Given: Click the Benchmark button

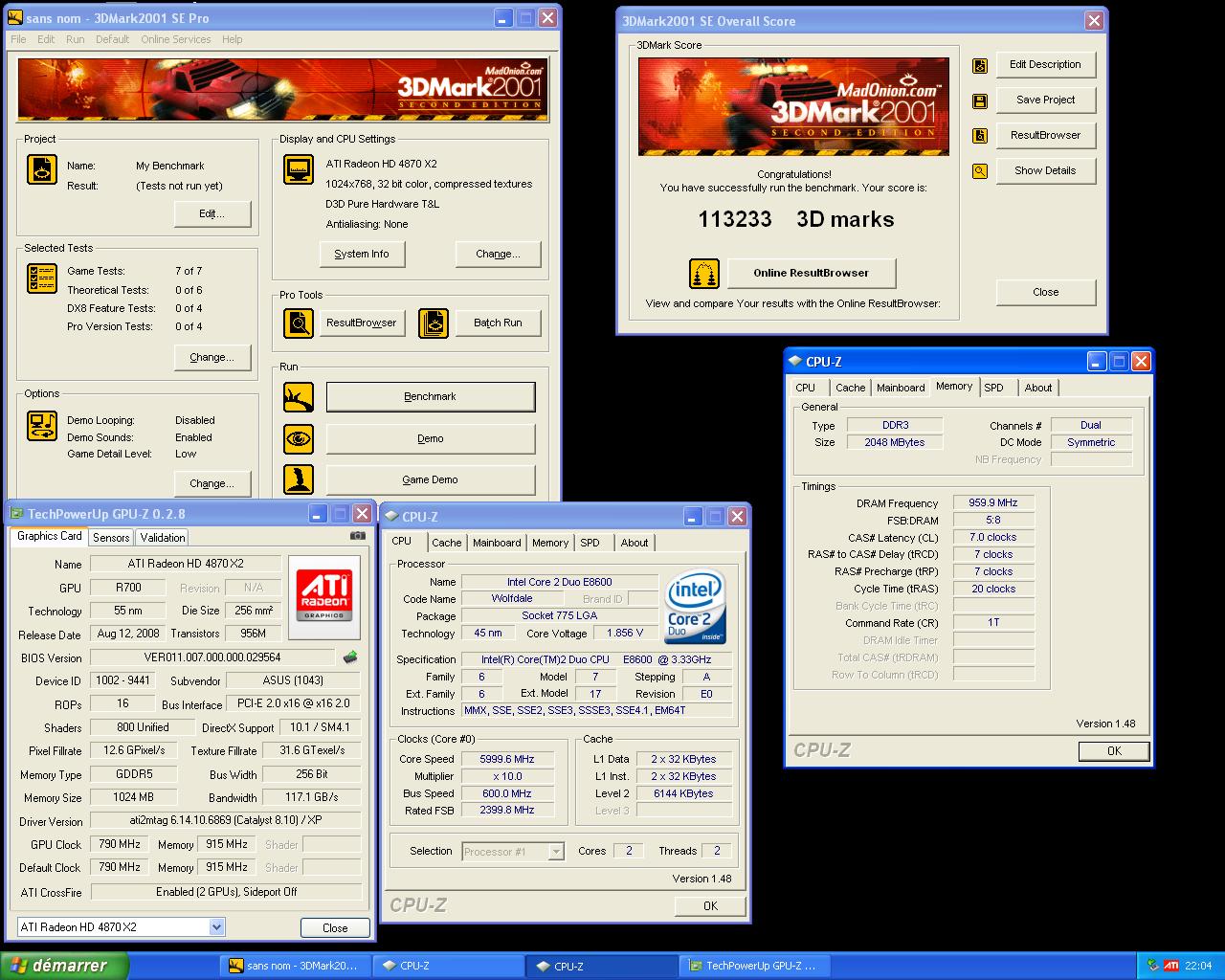Looking at the screenshot, I should point(431,397).
